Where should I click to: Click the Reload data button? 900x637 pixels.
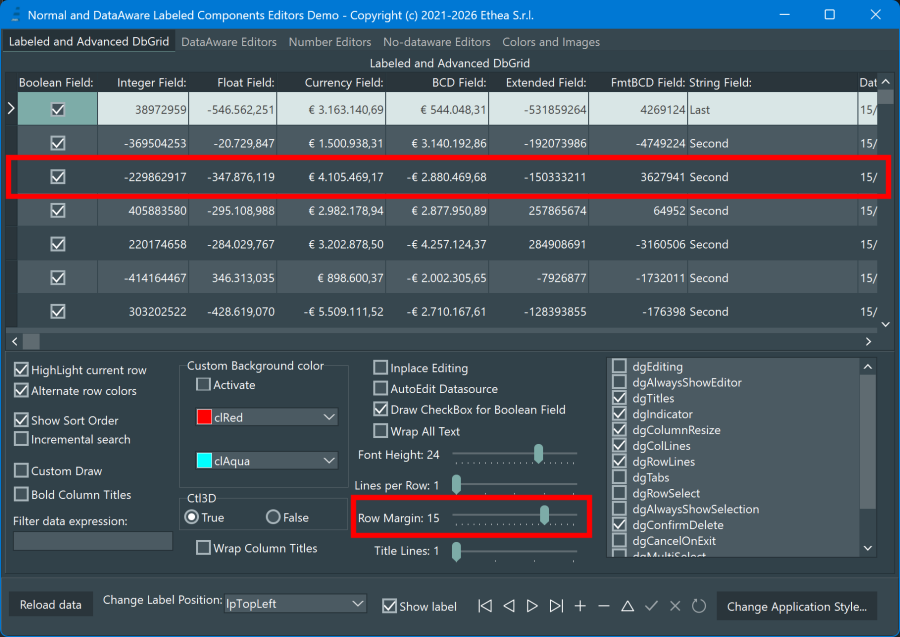pos(51,605)
